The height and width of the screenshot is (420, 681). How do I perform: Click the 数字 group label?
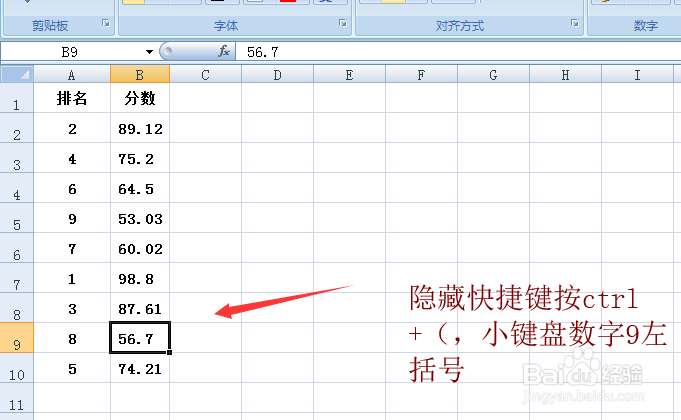click(645, 26)
